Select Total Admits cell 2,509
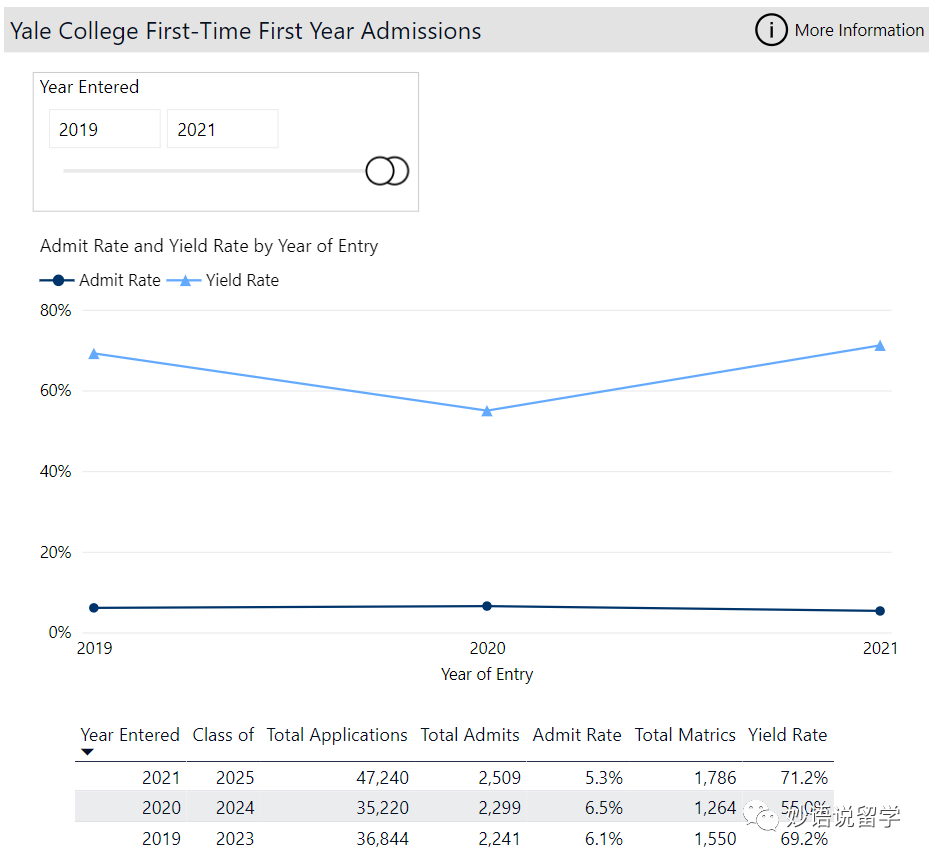Screen dimensions: 931x858 [x=499, y=778]
